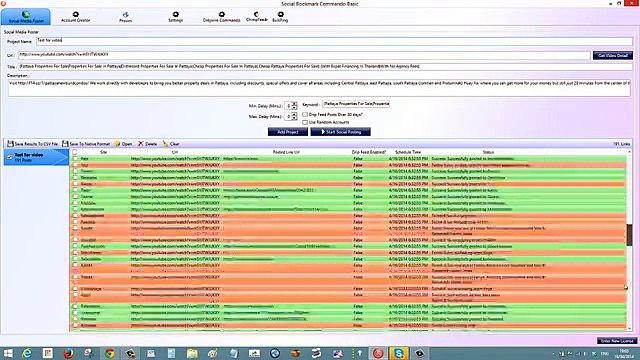640x360 pixels.
Task: Open the ChimpFeedr tab
Action: (x=257, y=17)
